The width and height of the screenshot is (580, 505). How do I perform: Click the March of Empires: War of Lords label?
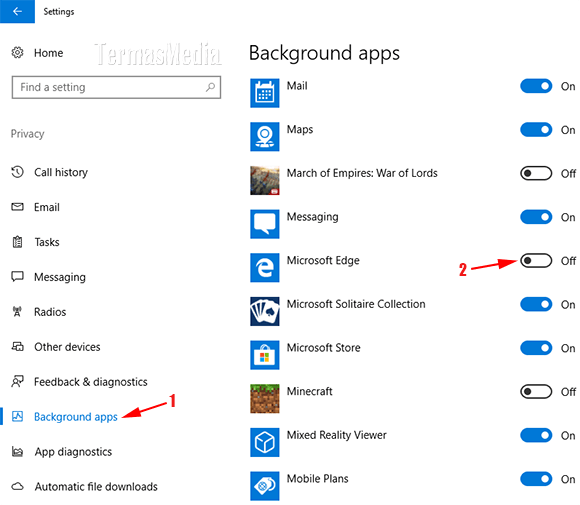362,173
